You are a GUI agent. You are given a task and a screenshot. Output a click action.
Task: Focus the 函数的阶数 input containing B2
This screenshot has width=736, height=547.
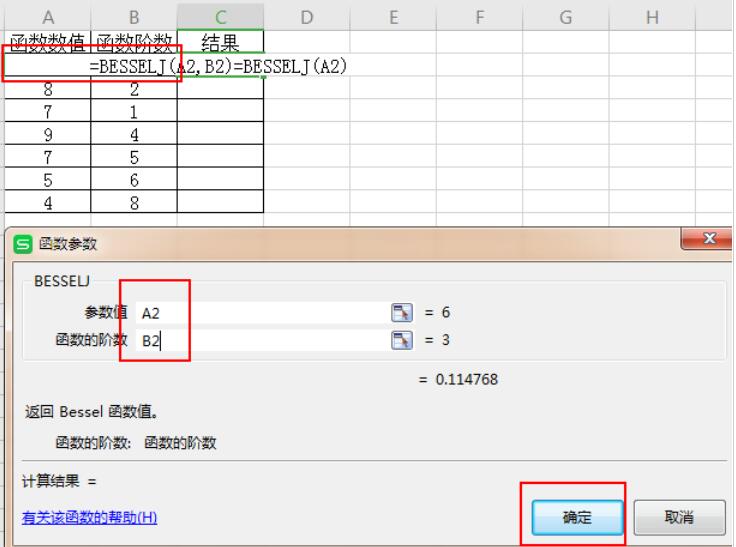263,340
